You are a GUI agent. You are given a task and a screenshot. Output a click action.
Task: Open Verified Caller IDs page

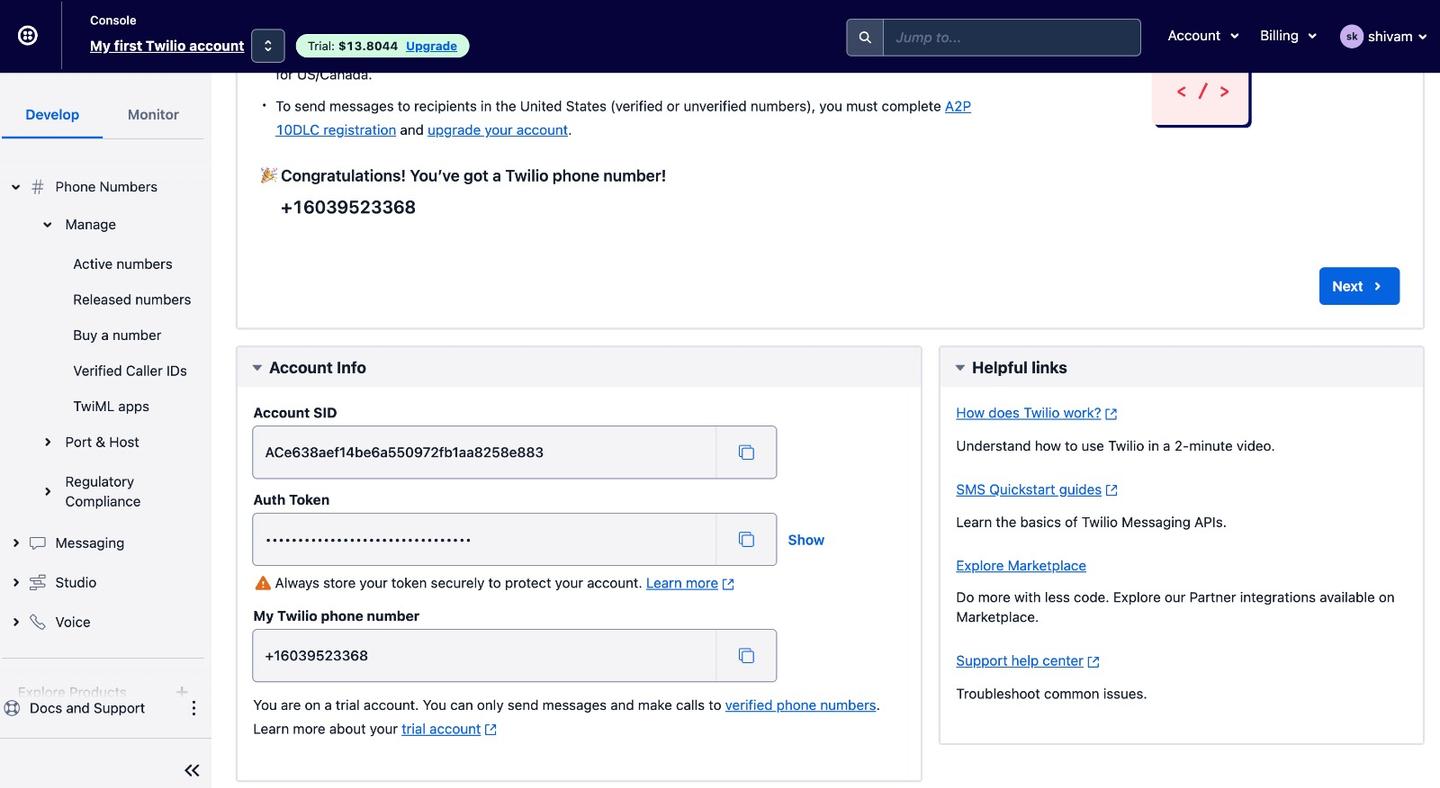(130, 371)
